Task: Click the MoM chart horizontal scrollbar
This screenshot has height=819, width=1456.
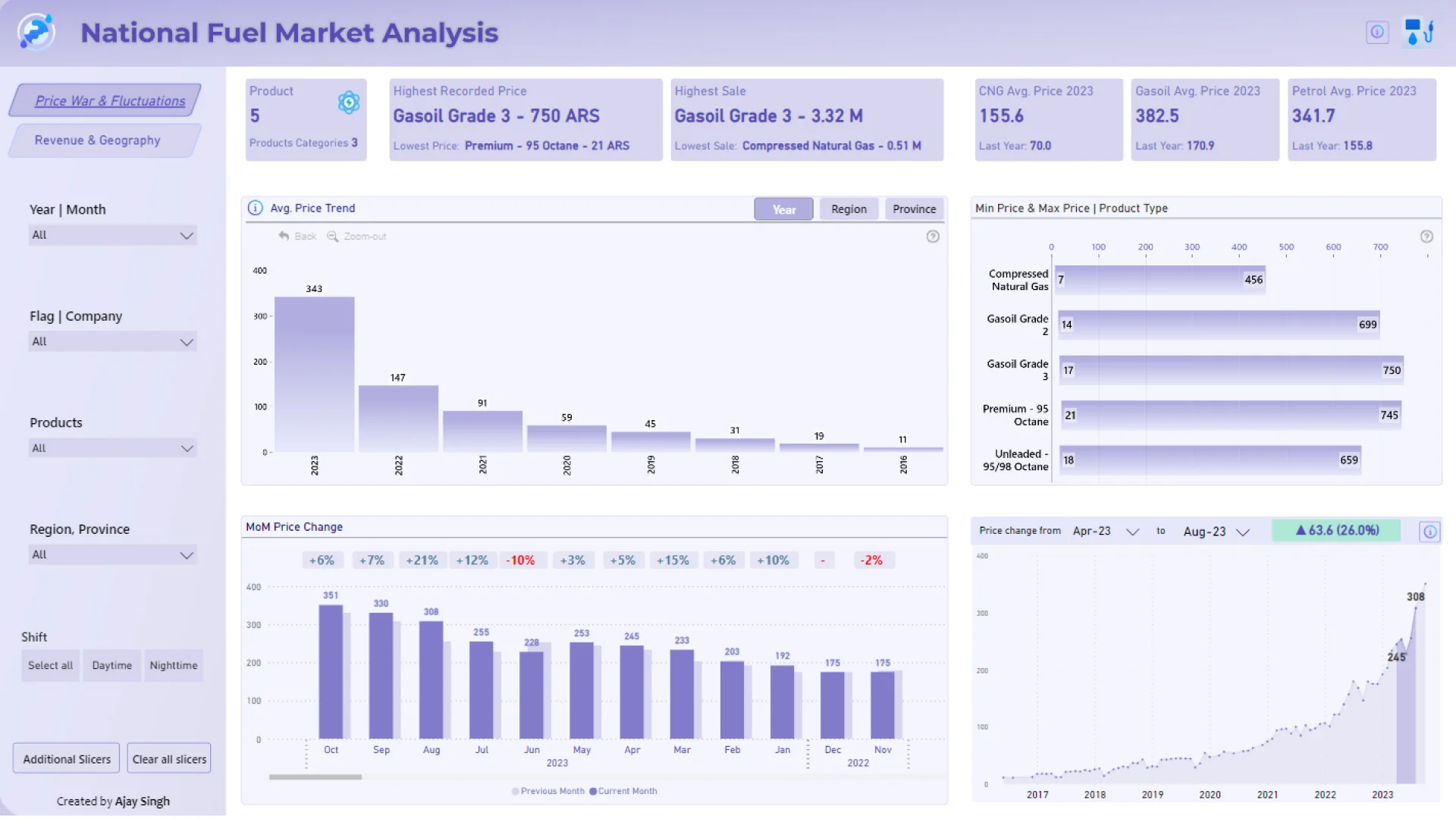Action: pyautogui.click(x=315, y=777)
